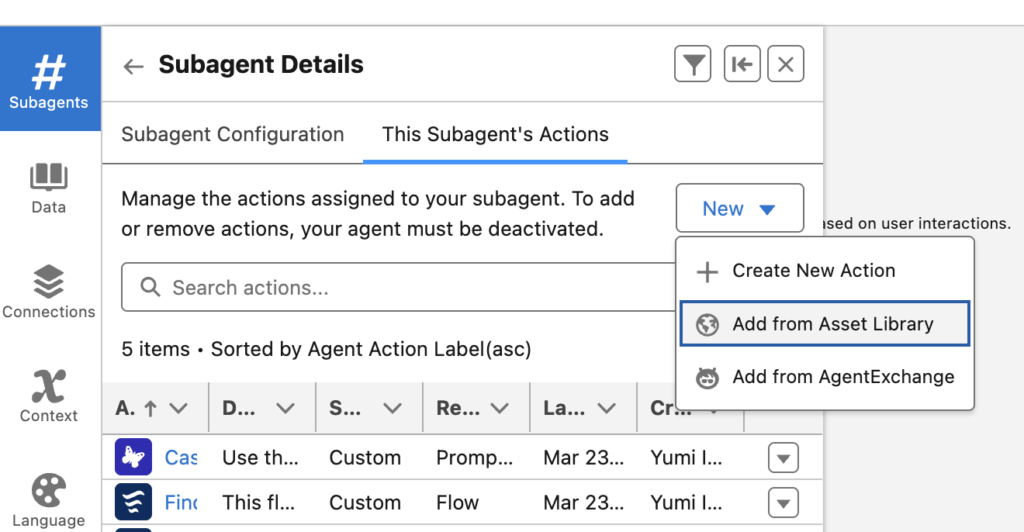Image resolution: width=1024 pixels, height=532 pixels.
Task: Click the 'Use th...' description cell
Action: [x=260, y=458]
